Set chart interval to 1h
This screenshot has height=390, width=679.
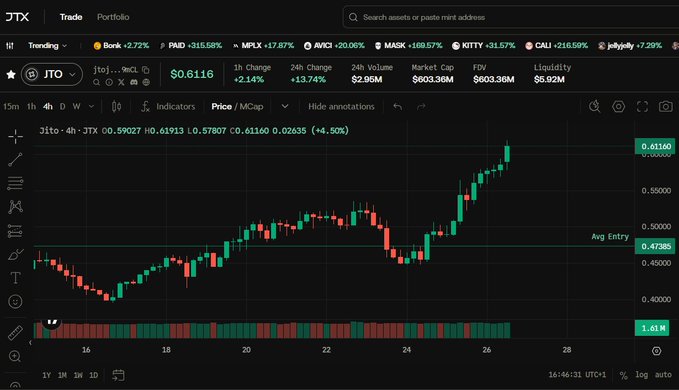click(x=32, y=106)
